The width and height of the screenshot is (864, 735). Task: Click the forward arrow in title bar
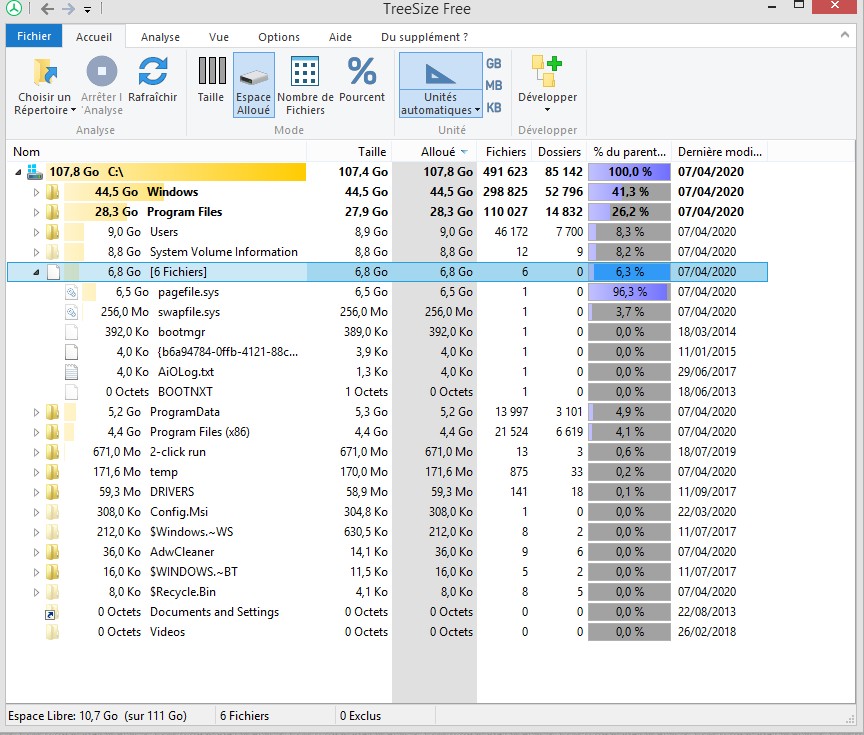click(x=68, y=9)
